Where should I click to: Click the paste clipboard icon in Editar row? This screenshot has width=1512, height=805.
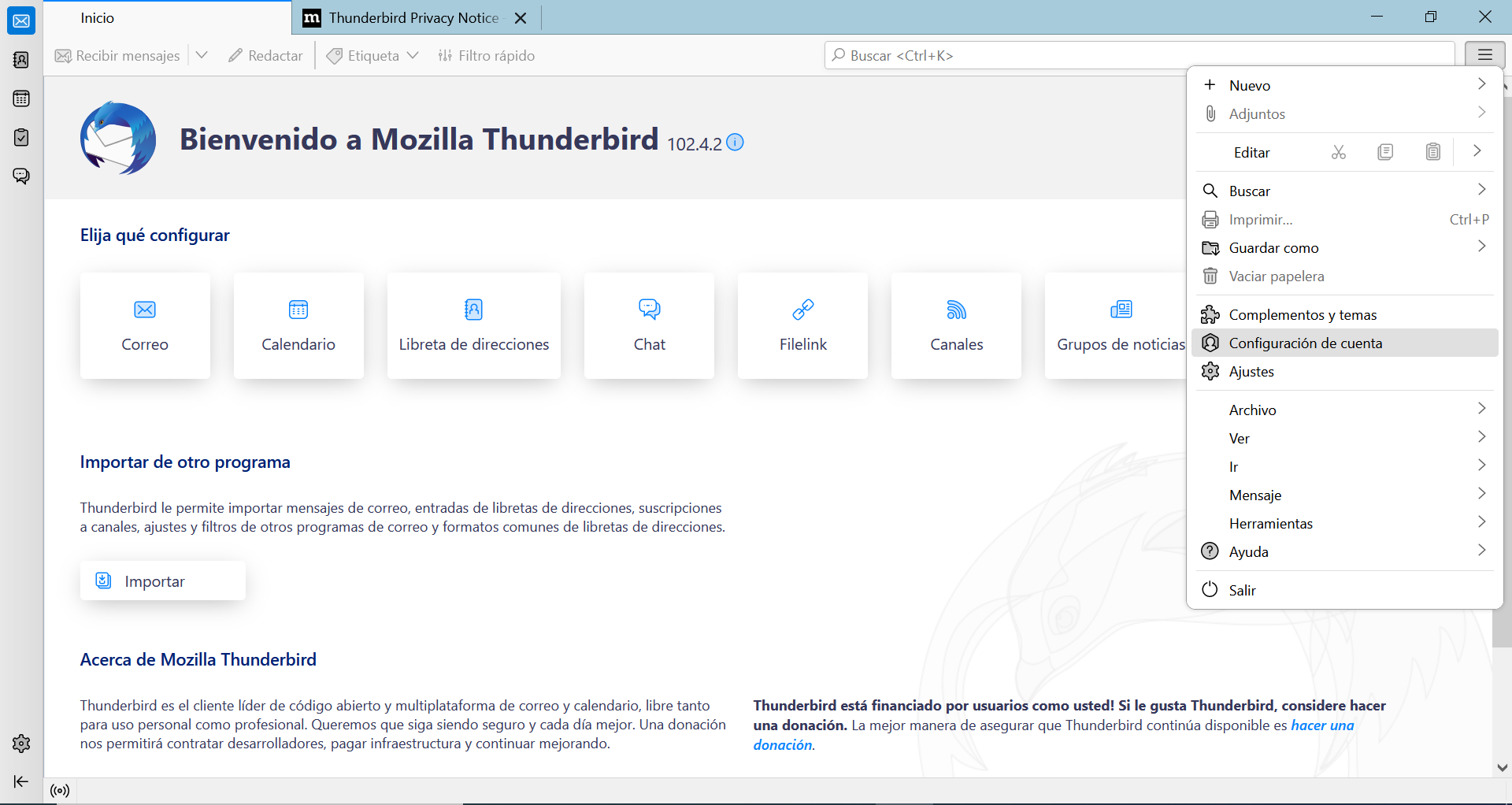tap(1433, 152)
